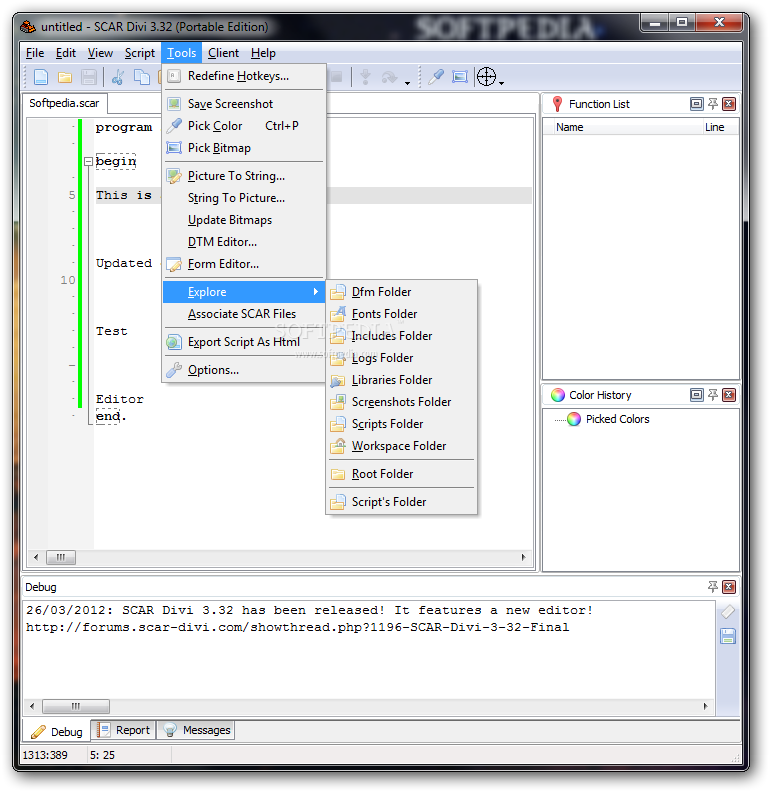Screen dimensions: 770x792
Task: Choose Pick Color menu entry
Action: click(244, 126)
